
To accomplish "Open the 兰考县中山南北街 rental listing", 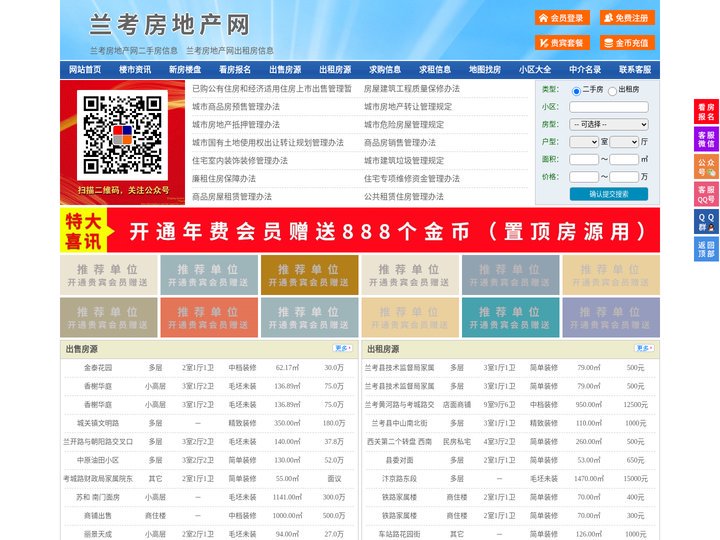I will click(399, 423).
